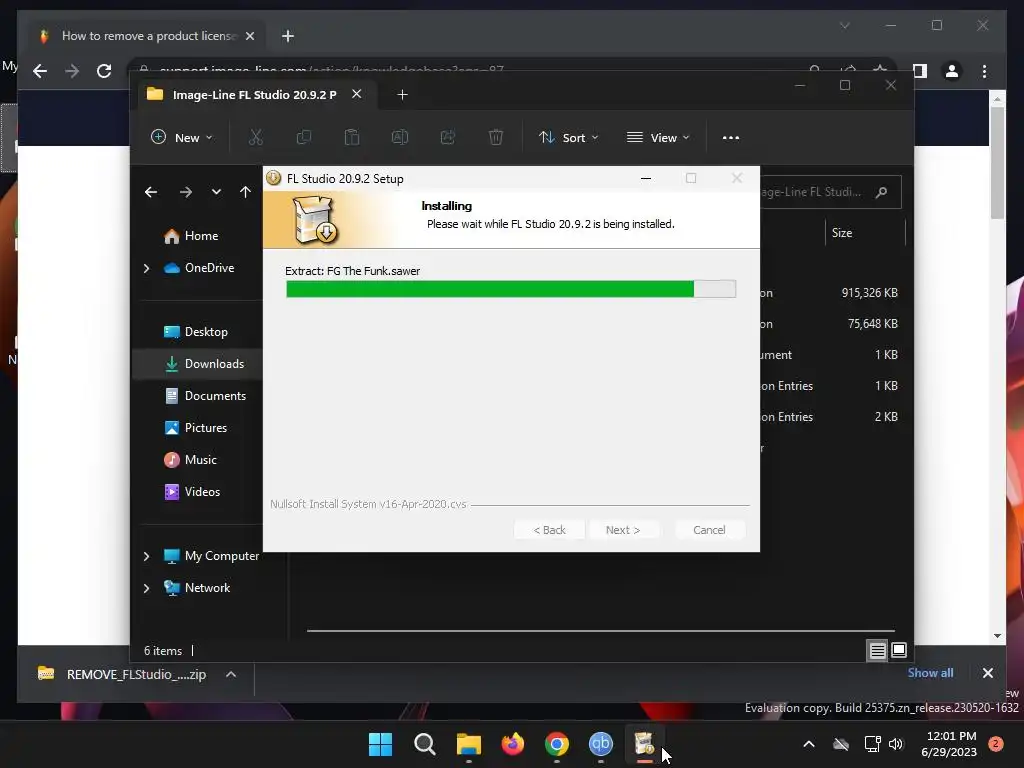The width and height of the screenshot is (1024, 768).
Task: Click the Copy icon in File Explorer toolbar
Action: (304, 137)
